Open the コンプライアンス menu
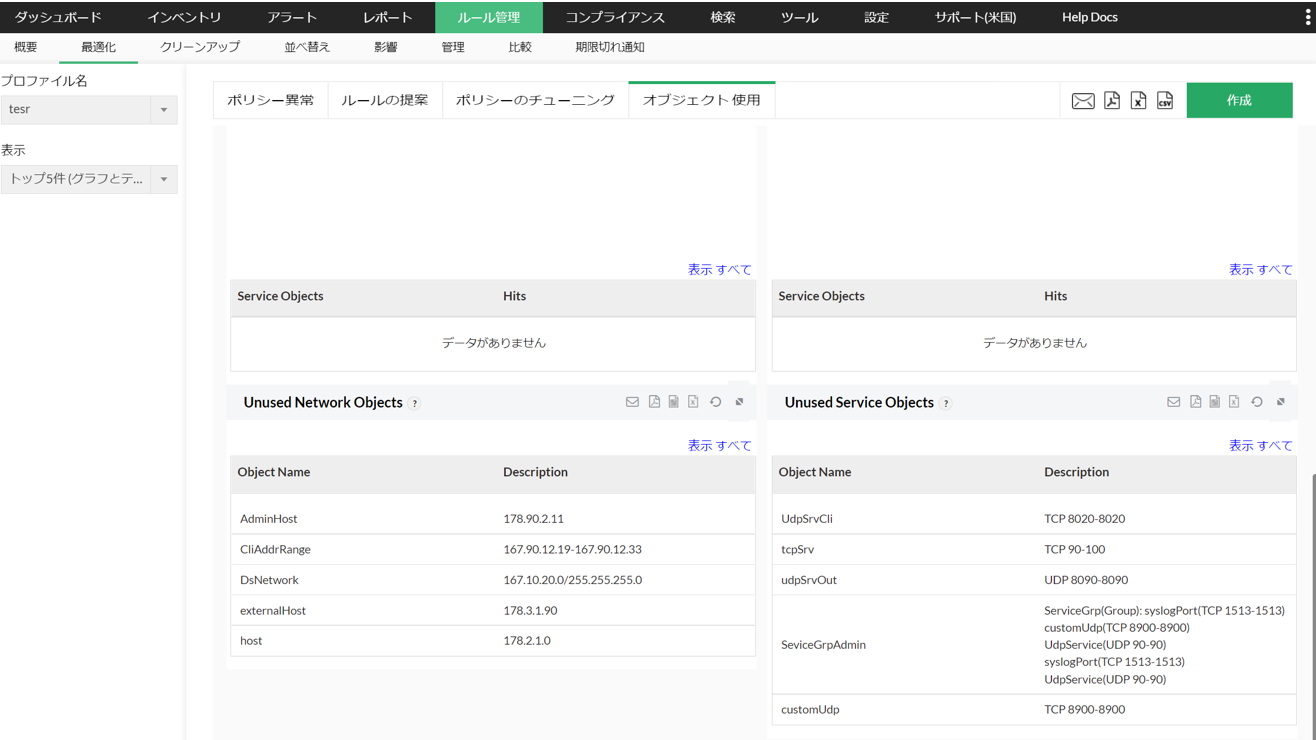Viewport: 1316px width, 740px height. click(x=614, y=17)
